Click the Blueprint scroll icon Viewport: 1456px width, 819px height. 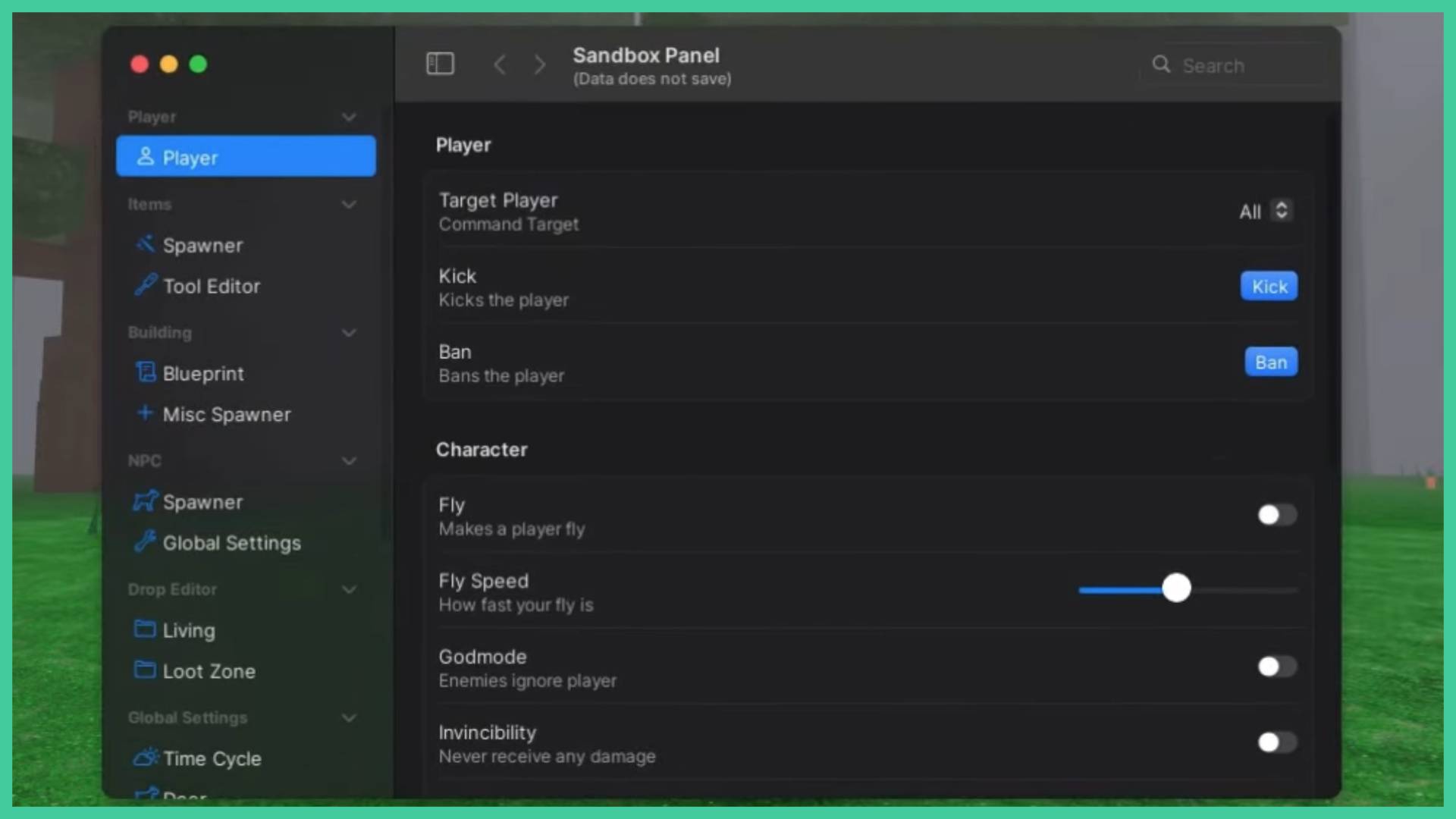(x=145, y=372)
